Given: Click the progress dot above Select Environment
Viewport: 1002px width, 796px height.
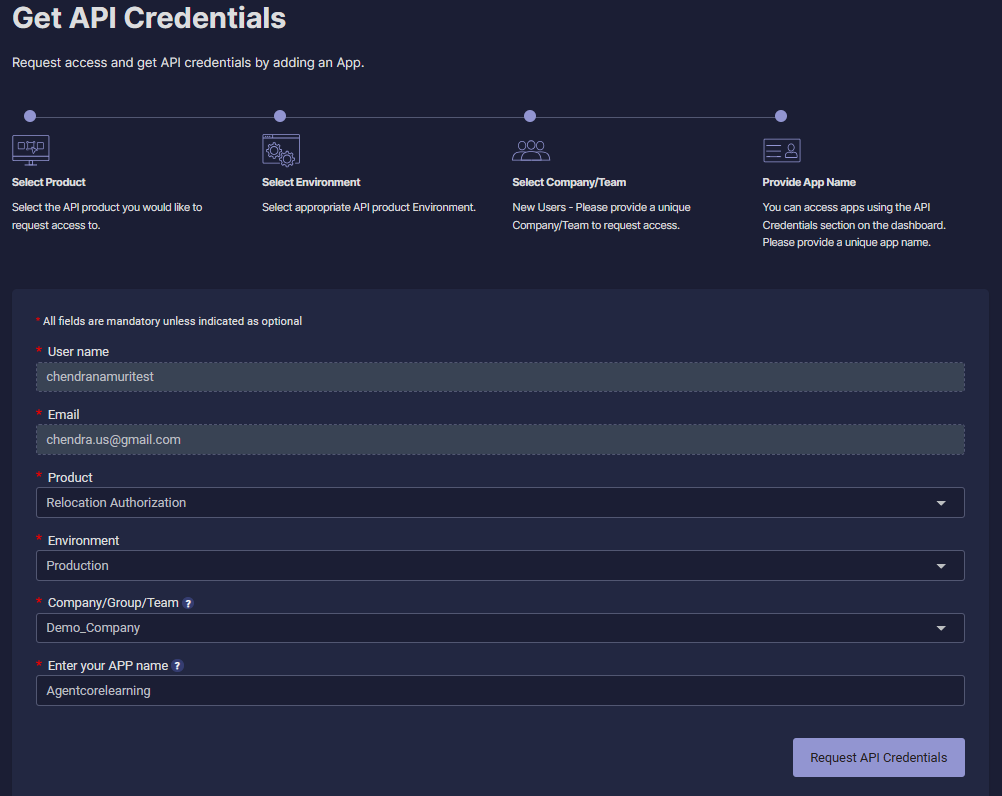Looking at the screenshot, I should [x=280, y=116].
